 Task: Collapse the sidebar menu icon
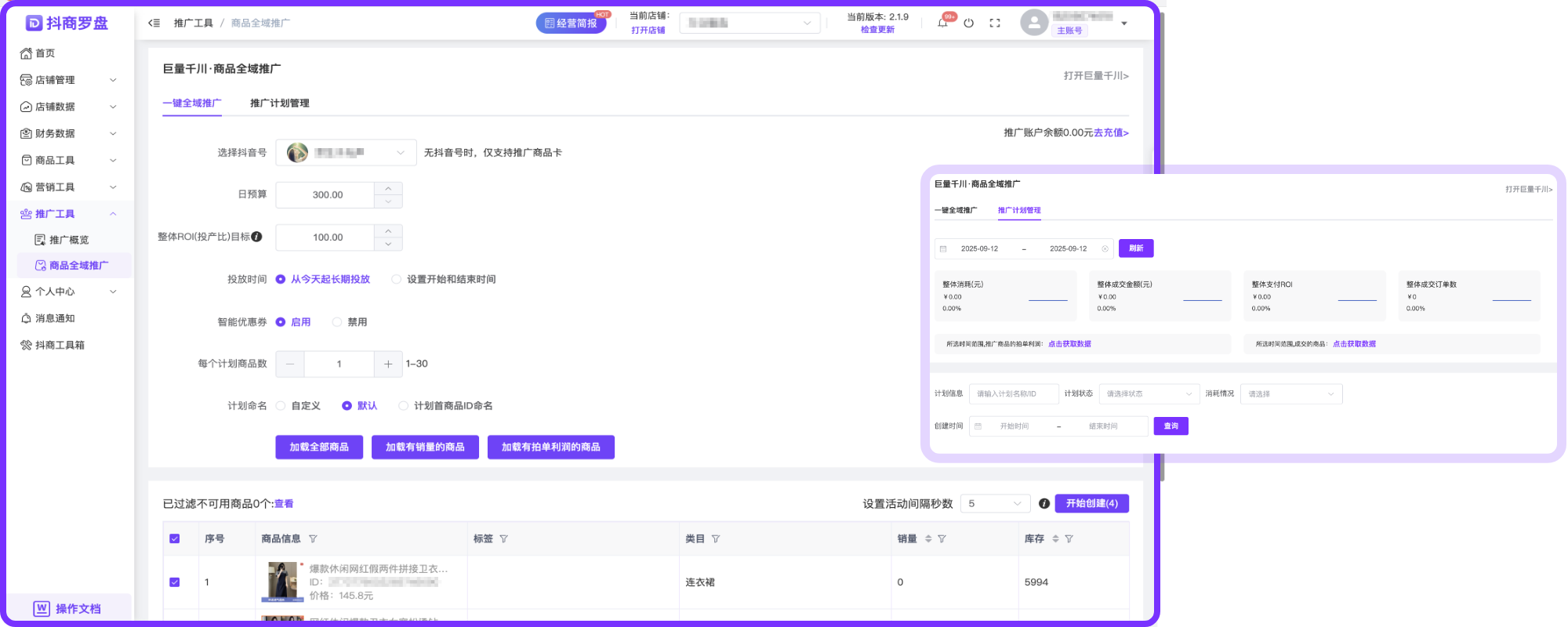[154, 24]
